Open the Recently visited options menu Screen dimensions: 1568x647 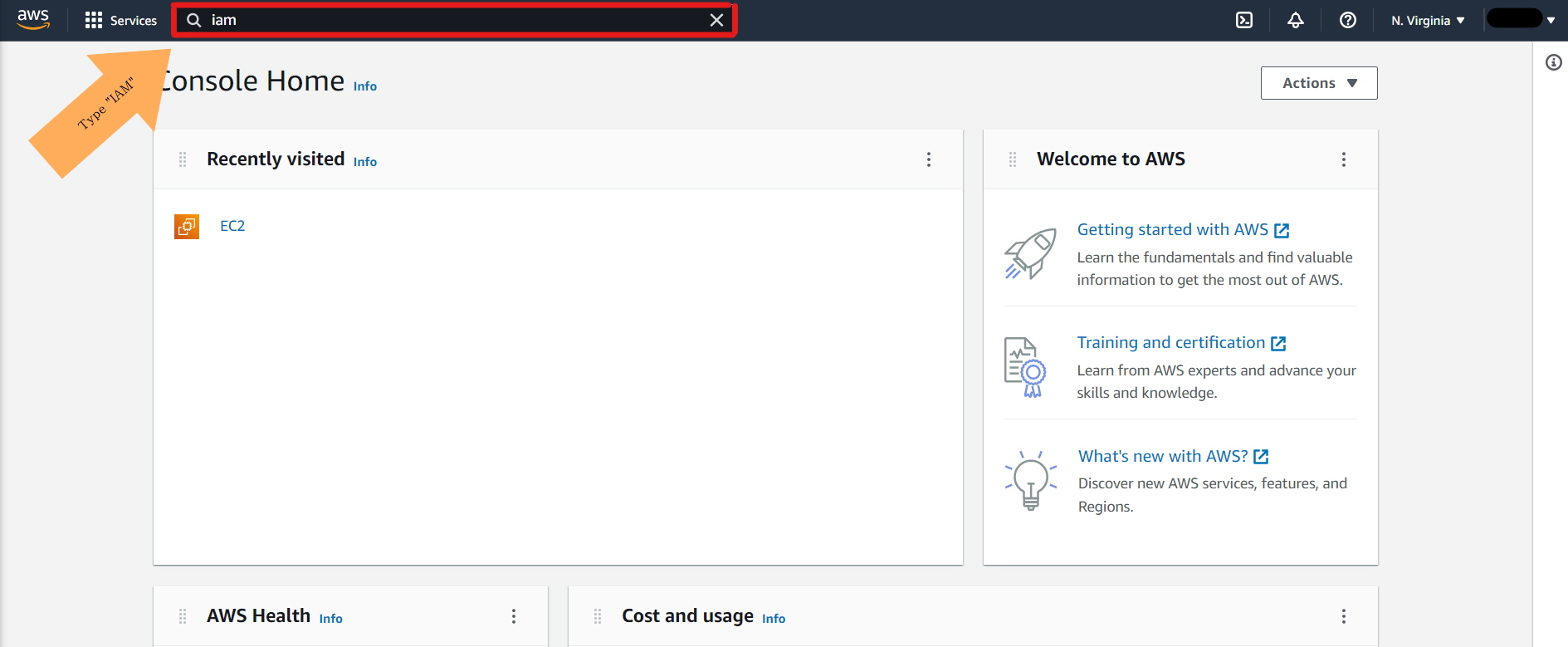tap(929, 159)
